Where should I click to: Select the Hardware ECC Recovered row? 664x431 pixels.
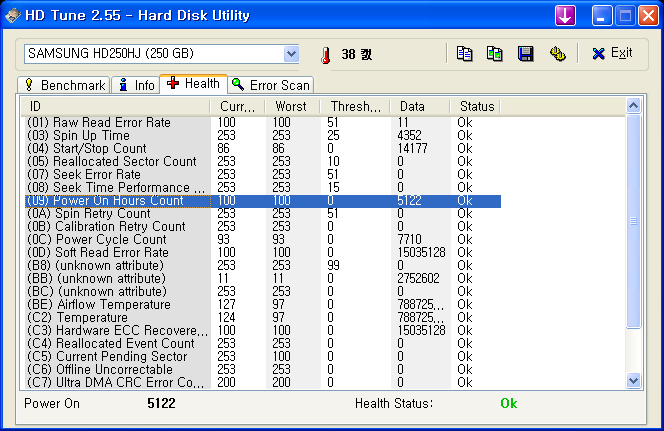point(263,331)
